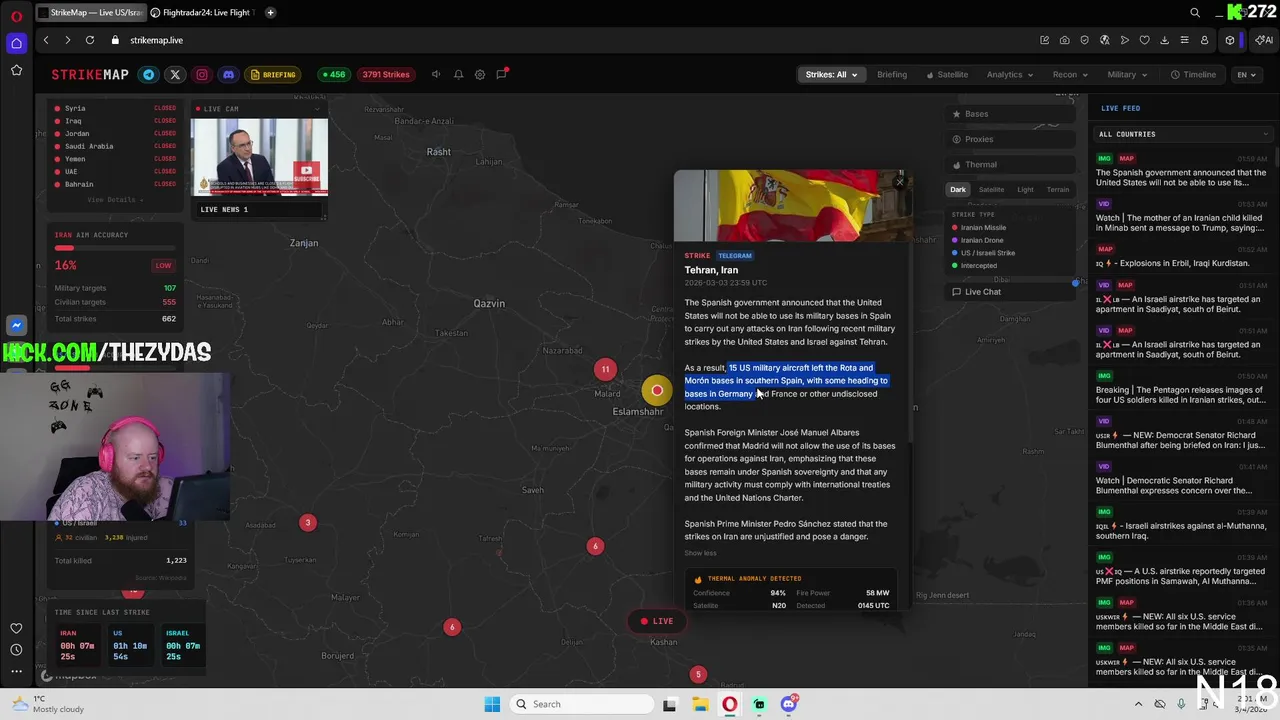Expand the Analytics dropdown menu

click(x=1009, y=75)
